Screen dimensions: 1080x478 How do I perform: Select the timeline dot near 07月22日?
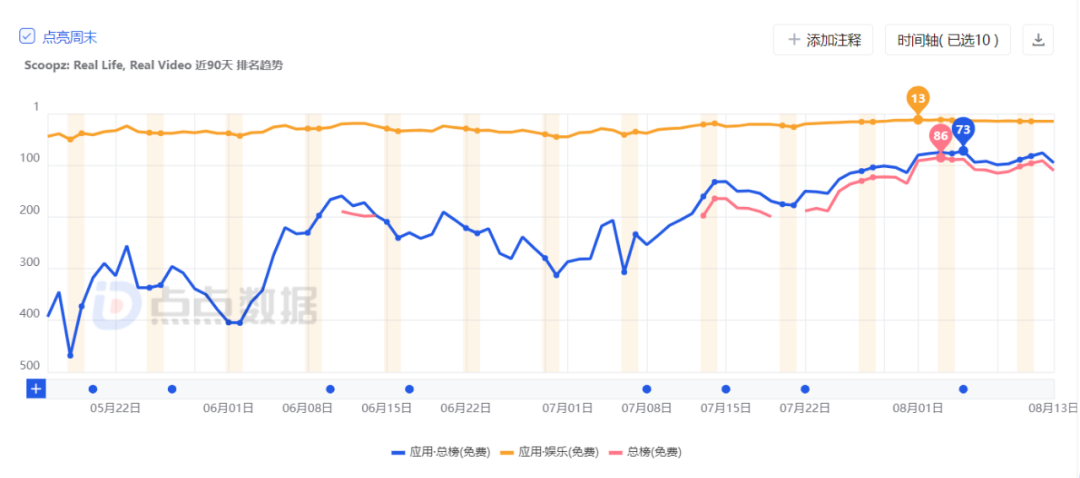point(805,389)
